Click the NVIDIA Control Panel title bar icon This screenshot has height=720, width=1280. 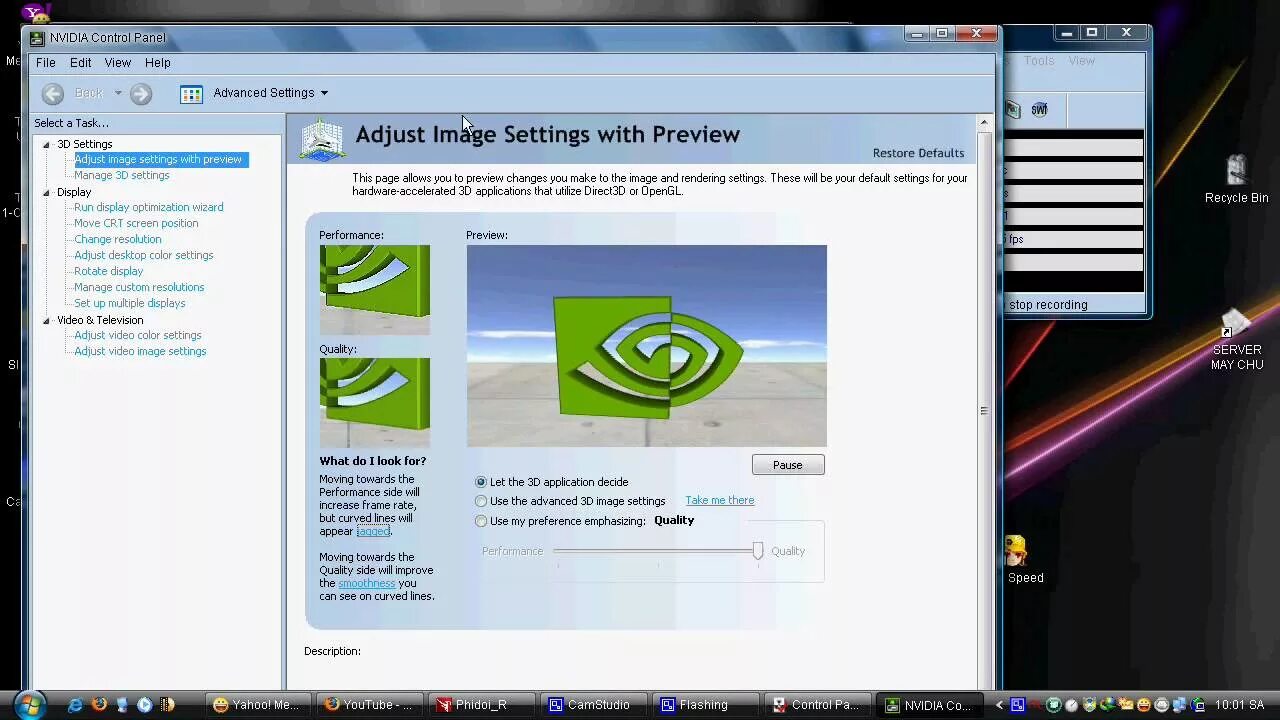37,38
